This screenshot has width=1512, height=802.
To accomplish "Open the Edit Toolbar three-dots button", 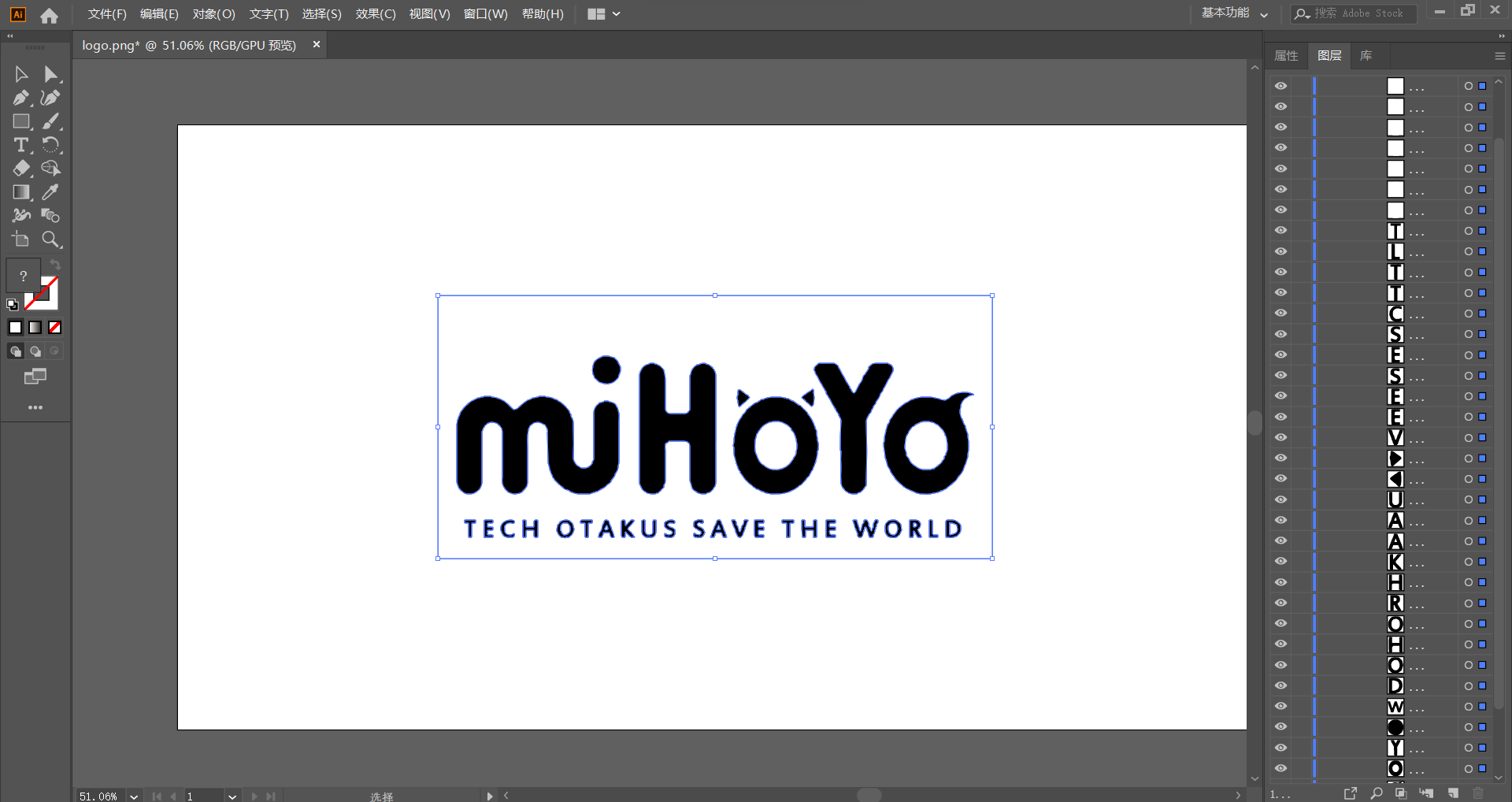I will (35, 407).
